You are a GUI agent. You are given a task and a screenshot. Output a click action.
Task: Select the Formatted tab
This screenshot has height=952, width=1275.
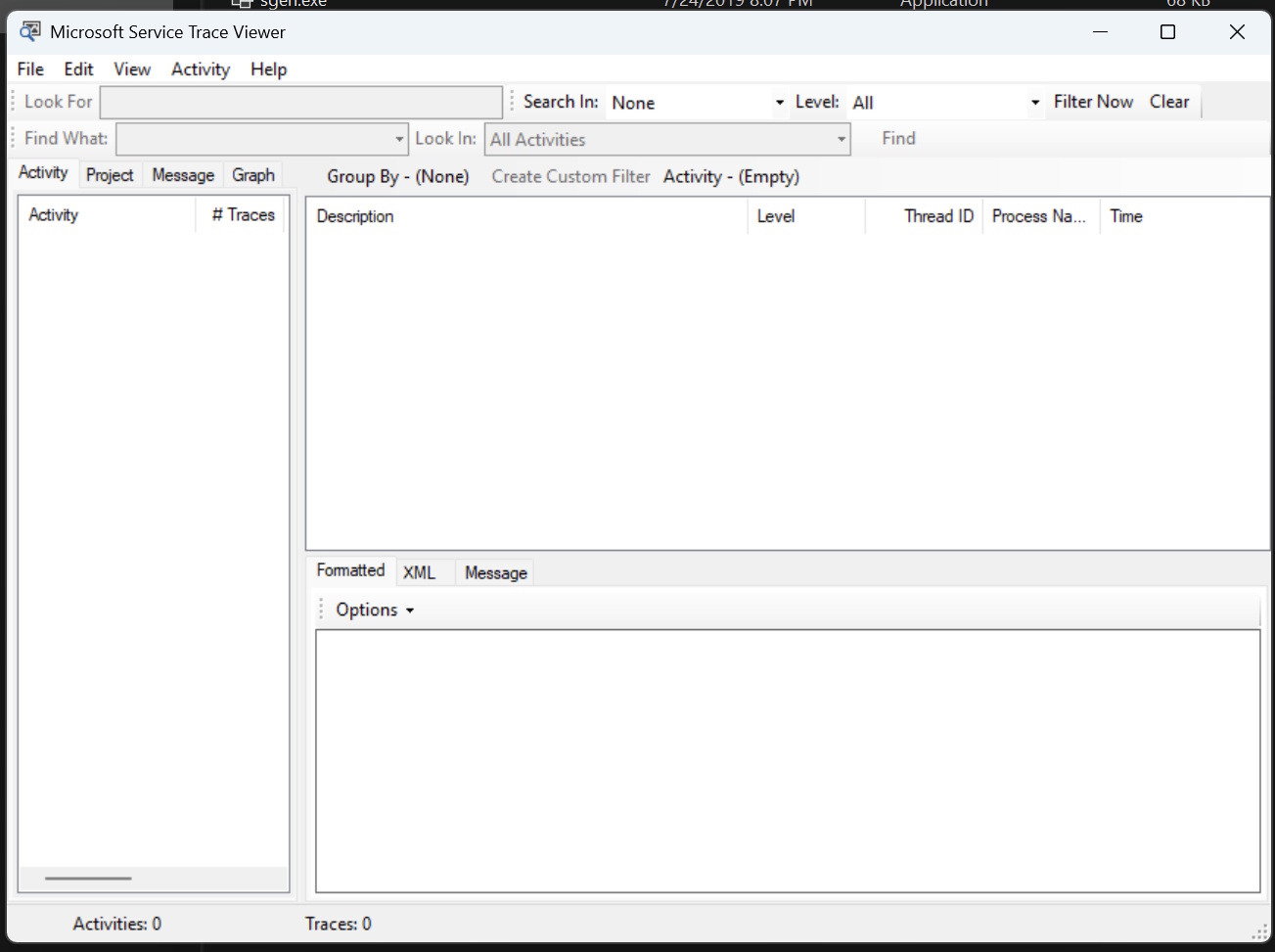tap(350, 570)
